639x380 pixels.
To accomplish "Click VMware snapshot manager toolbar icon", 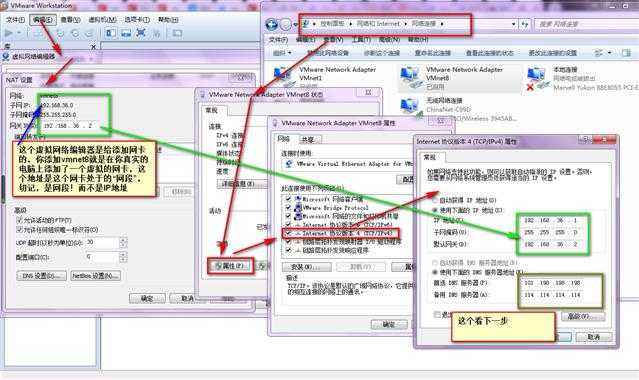I will pos(89,33).
